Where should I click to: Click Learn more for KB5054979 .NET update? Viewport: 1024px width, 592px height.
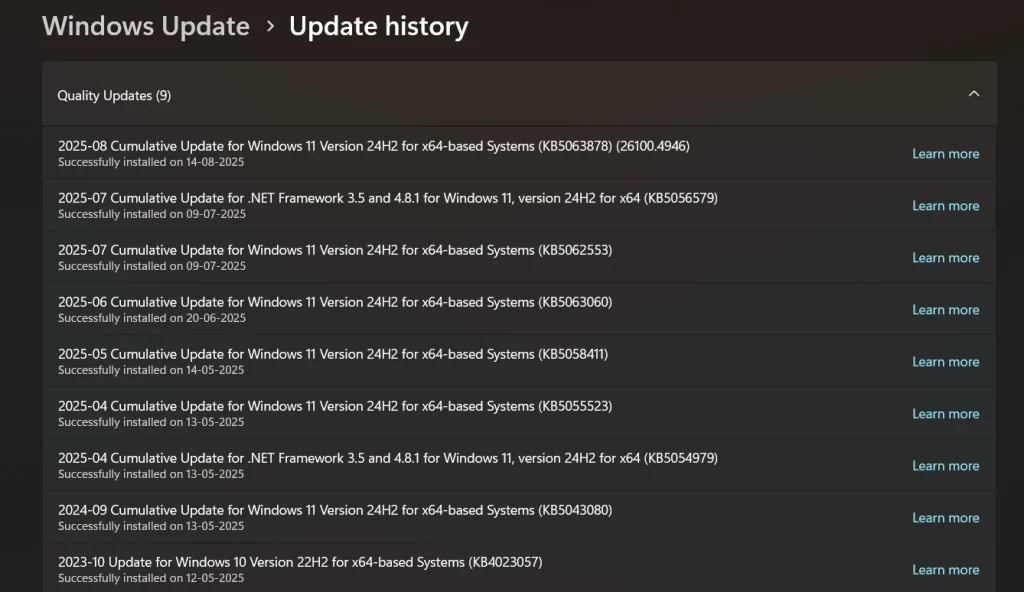[x=945, y=466]
